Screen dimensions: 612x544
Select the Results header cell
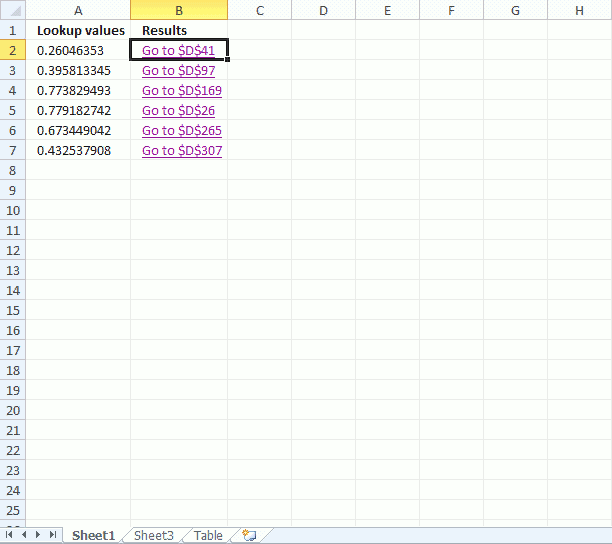179,30
